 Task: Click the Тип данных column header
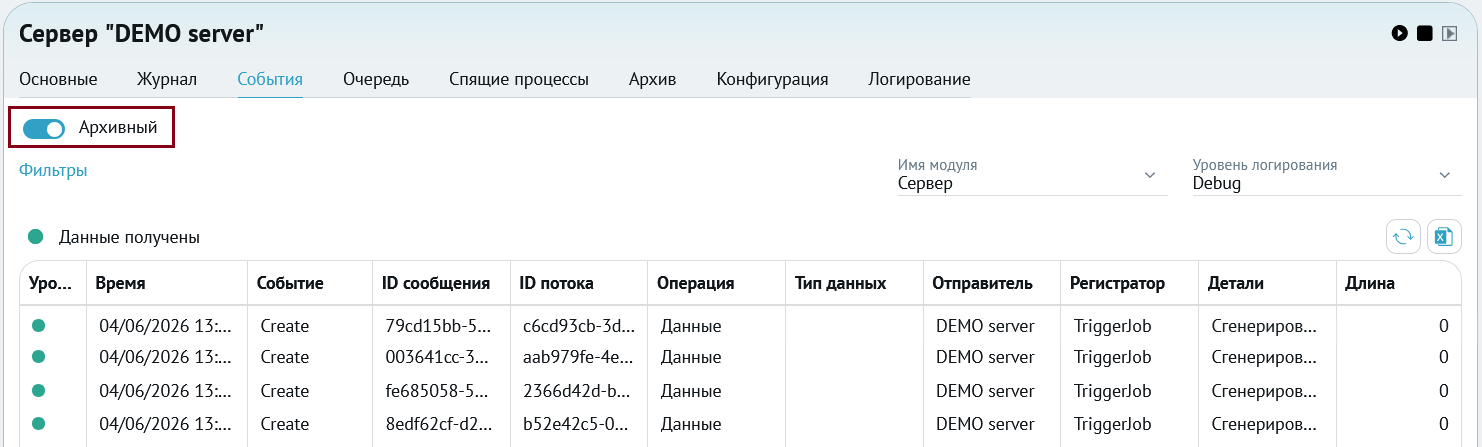854,284
